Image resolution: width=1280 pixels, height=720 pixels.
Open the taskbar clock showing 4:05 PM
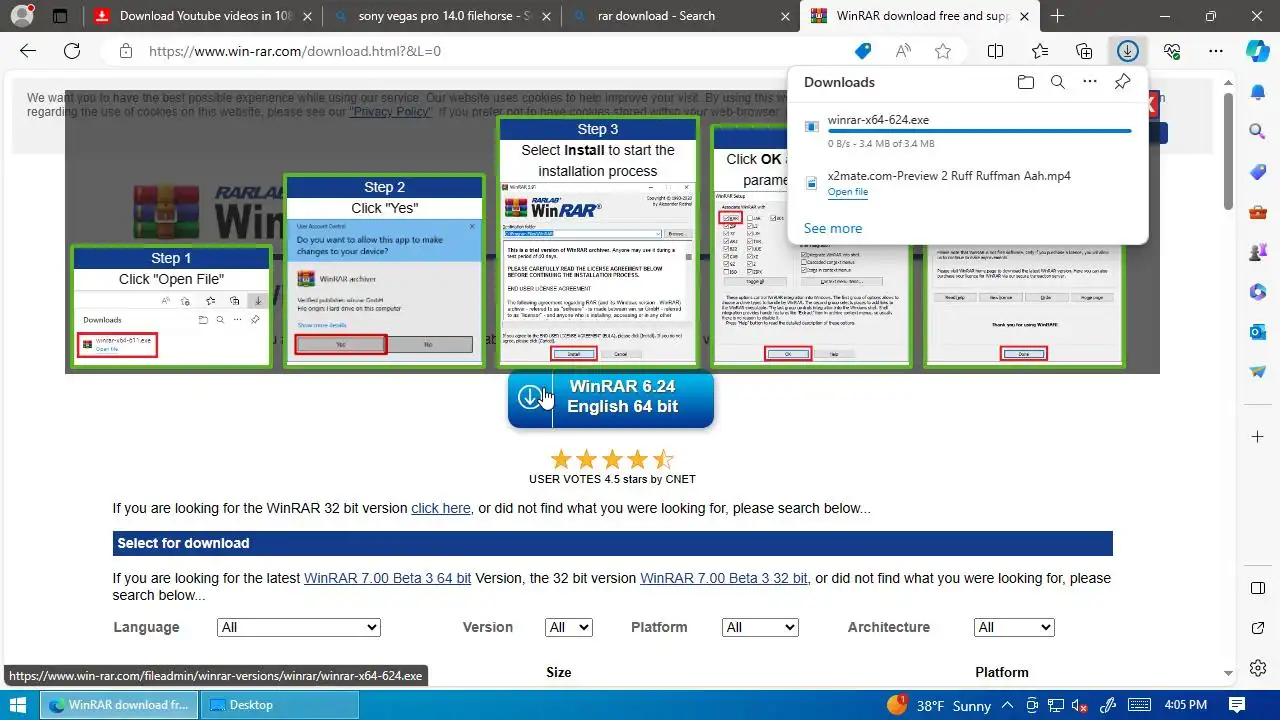coord(1186,705)
